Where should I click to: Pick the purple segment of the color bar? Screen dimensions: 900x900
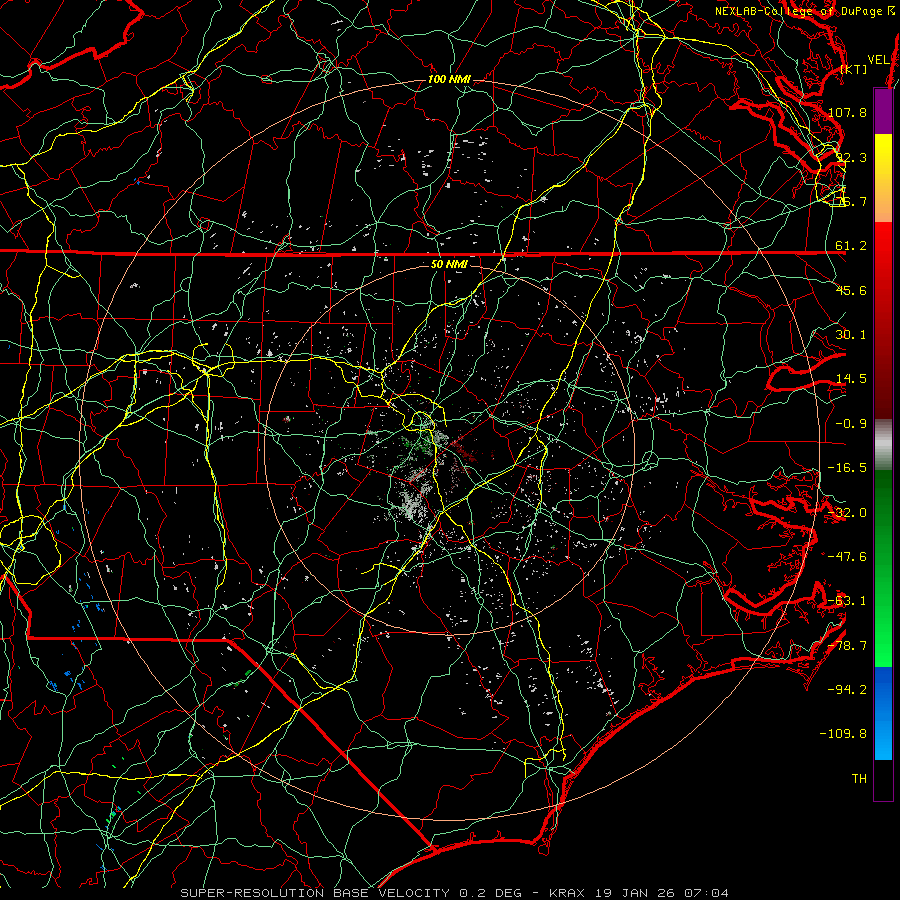coord(883,111)
